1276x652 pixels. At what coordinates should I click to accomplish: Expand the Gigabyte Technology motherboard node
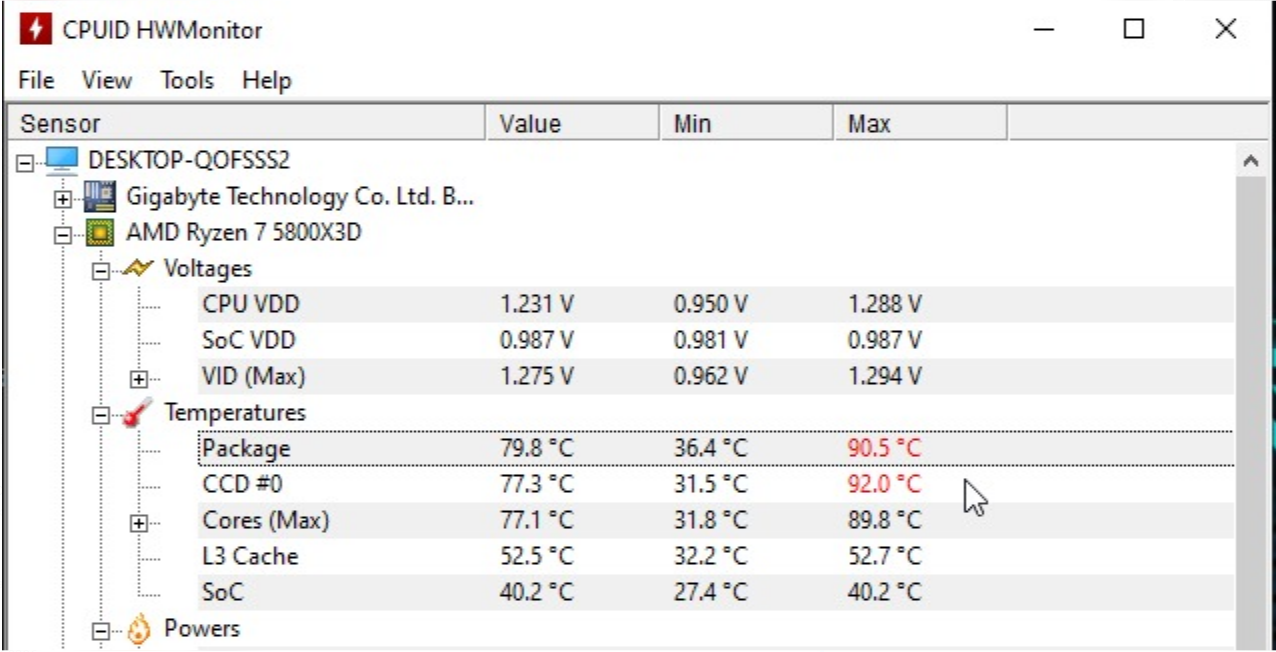point(64,198)
